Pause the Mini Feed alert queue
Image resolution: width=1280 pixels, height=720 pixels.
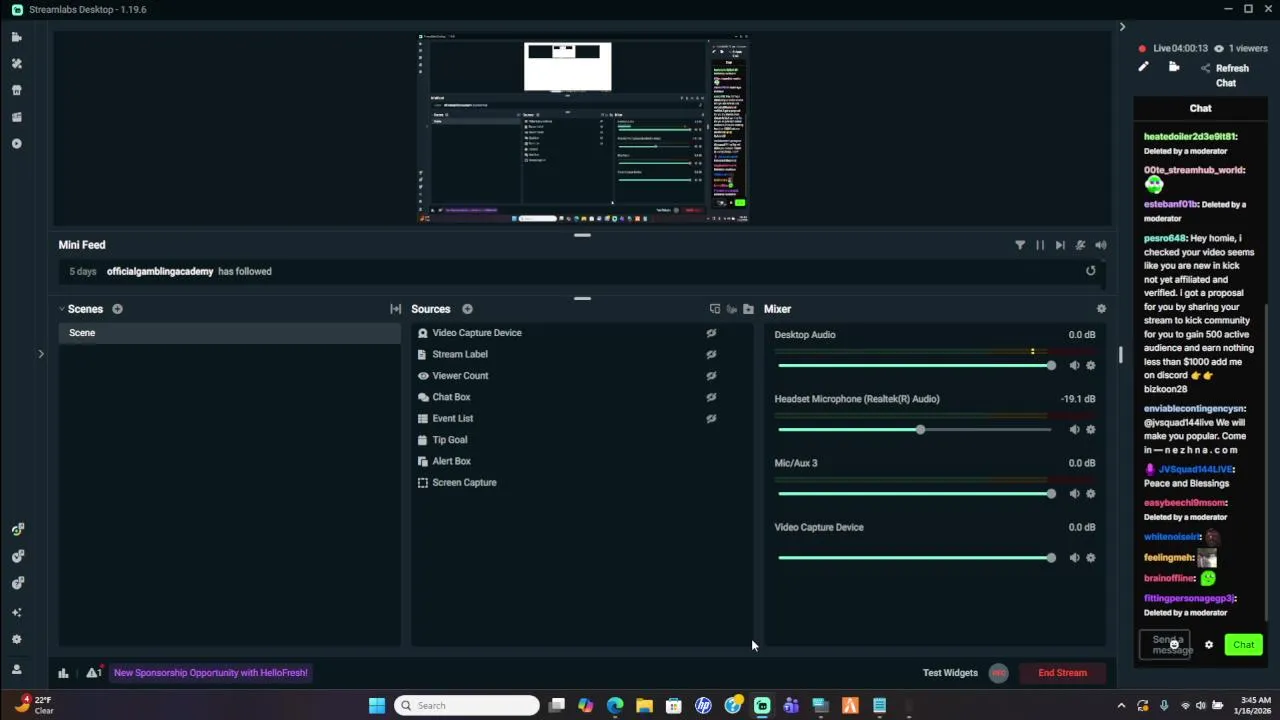(x=1040, y=245)
